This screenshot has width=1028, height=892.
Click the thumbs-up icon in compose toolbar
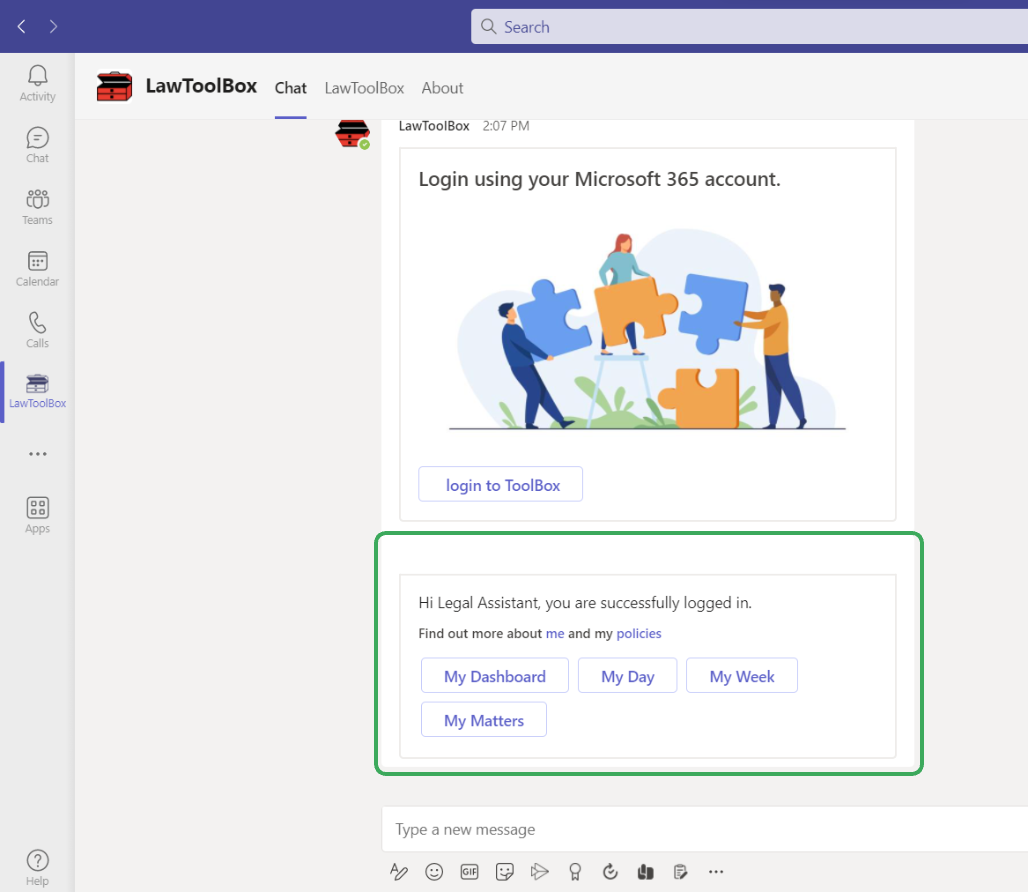(646, 872)
